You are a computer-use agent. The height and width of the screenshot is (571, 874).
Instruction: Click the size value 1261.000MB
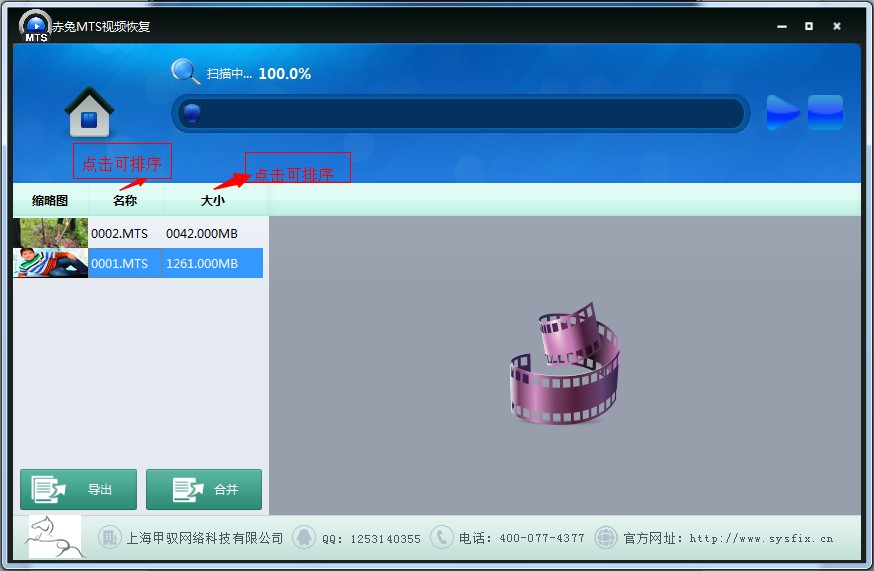coord(202,263)
